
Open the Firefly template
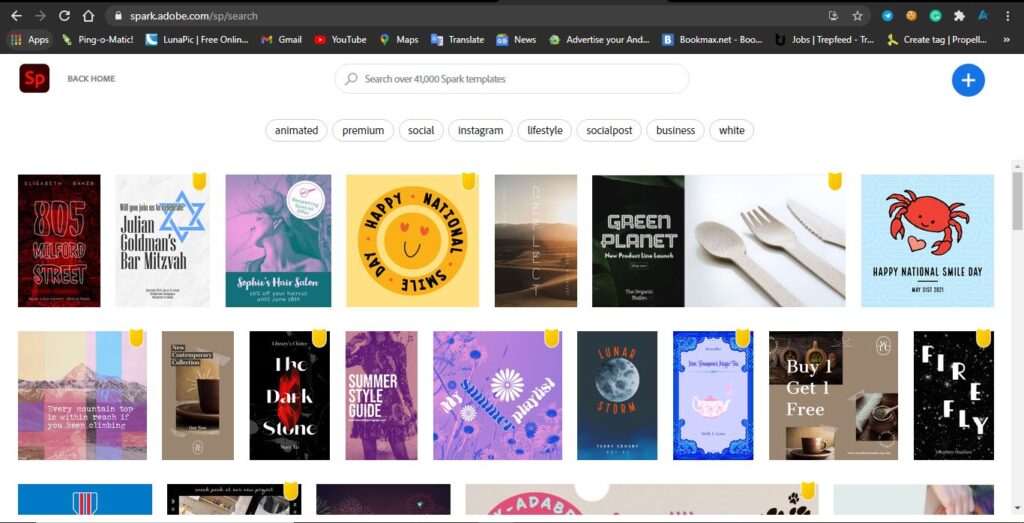[953, 396]
